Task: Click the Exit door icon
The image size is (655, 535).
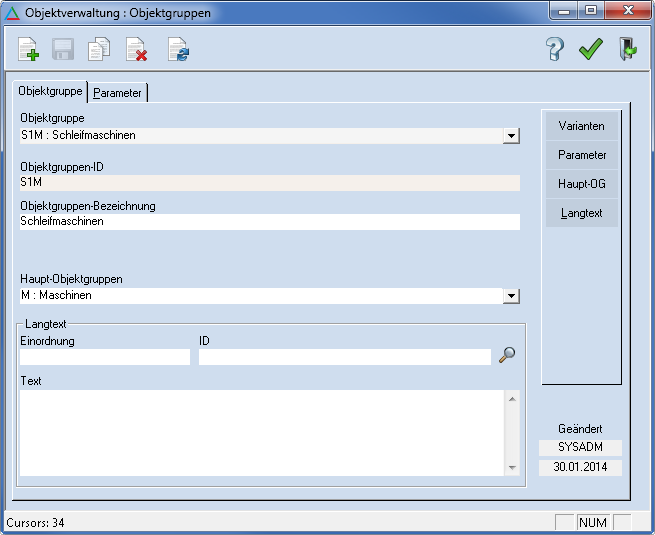Action: tap(627, 49)
